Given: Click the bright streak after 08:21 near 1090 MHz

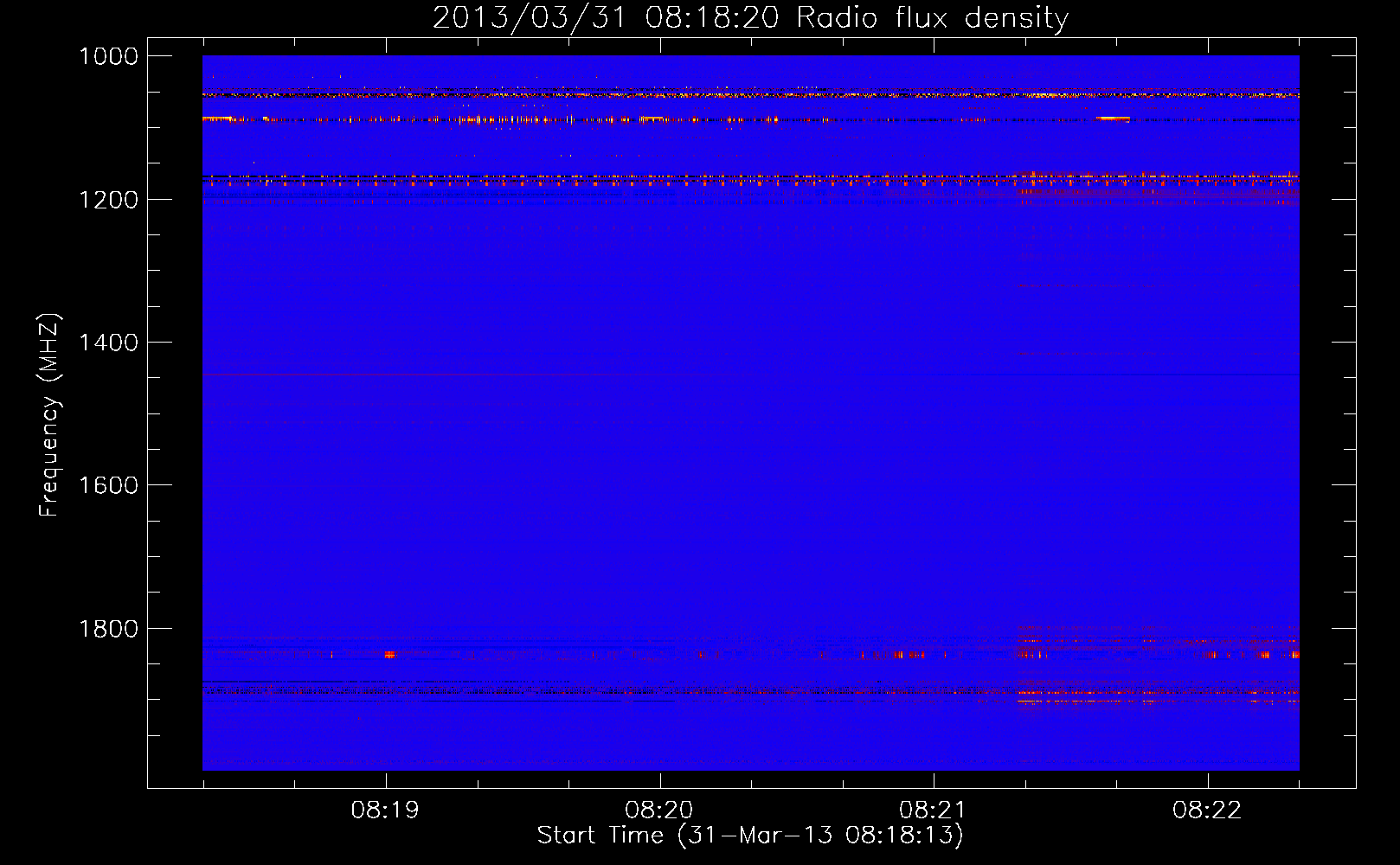Looking at the screenshot, I should click(x=1113, y=119).
